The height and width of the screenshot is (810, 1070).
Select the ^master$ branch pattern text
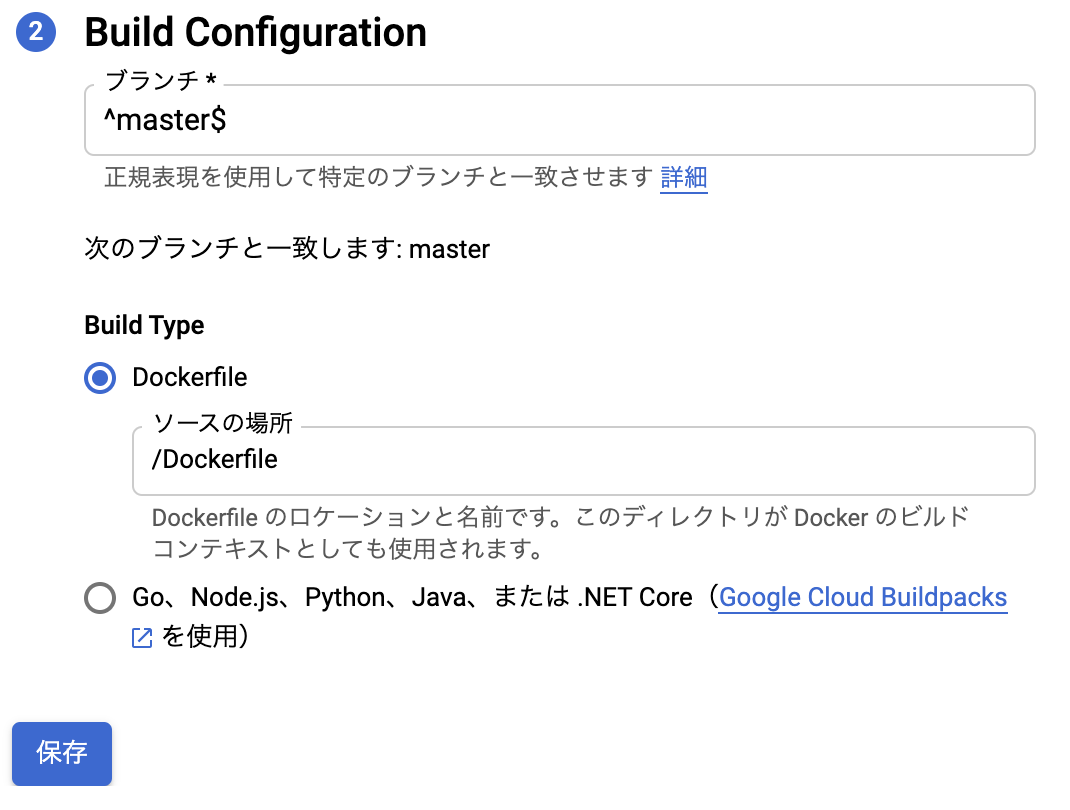click(163, 119)
